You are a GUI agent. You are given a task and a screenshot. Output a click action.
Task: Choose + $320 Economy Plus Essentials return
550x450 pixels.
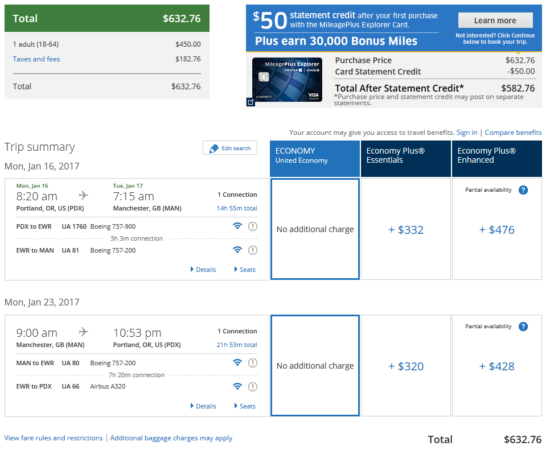click(x=406, y=366)
